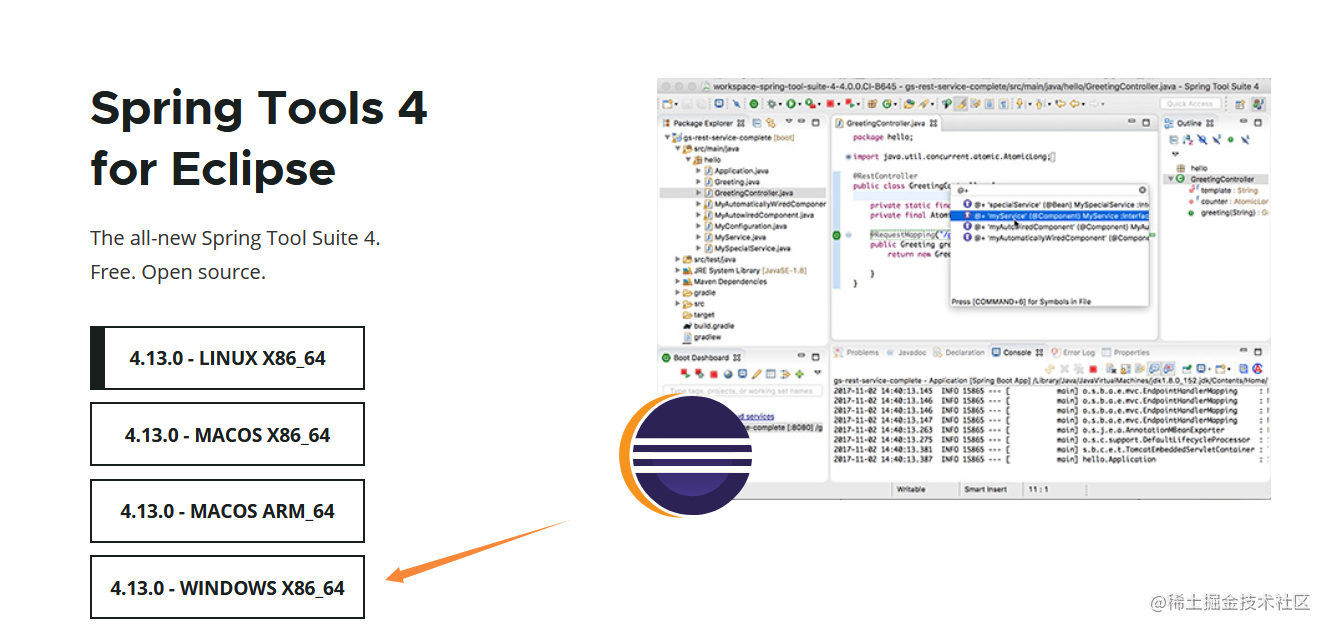Viewport: 1330px width, 632px height.
Task: Open the Properties tab
Action: [x=1126, y=352]
